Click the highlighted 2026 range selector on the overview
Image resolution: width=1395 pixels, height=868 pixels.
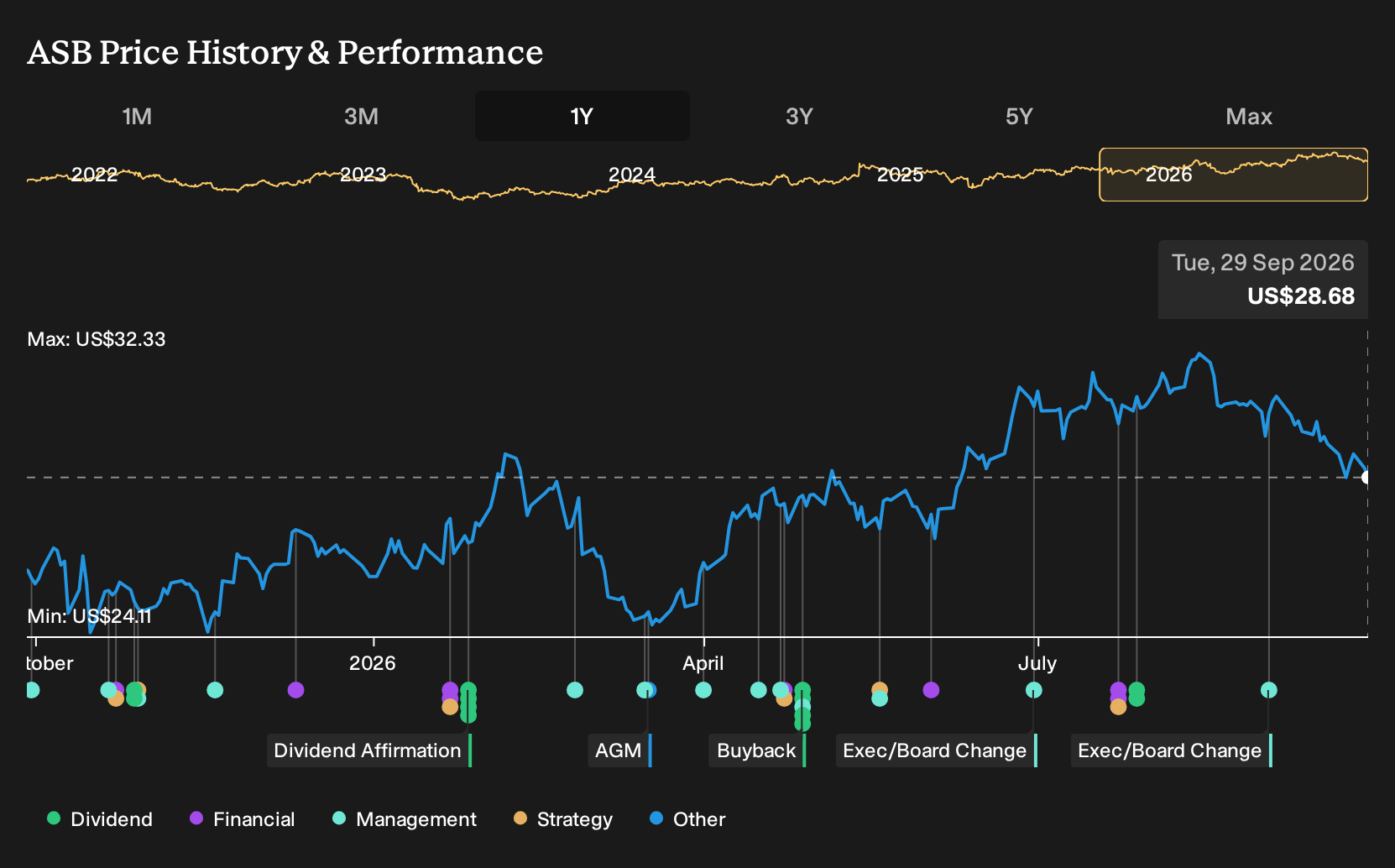(1234, 175)
